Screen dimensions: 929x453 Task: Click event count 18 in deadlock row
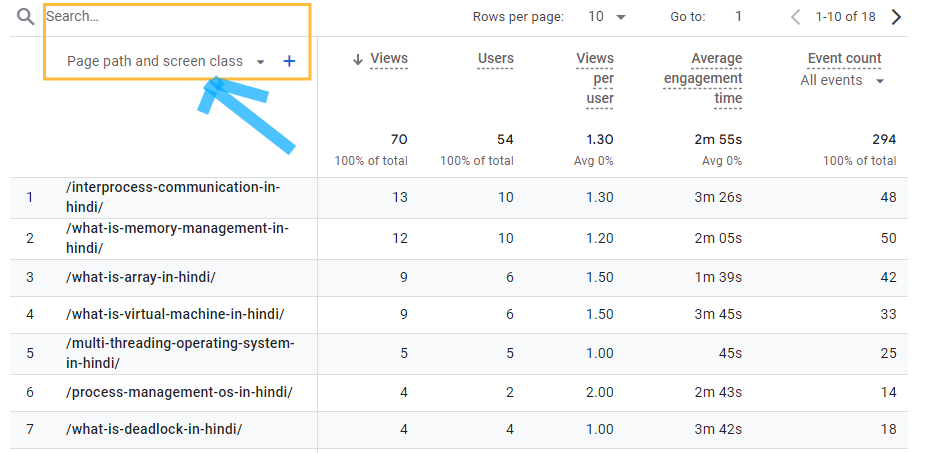coord(888,429)
